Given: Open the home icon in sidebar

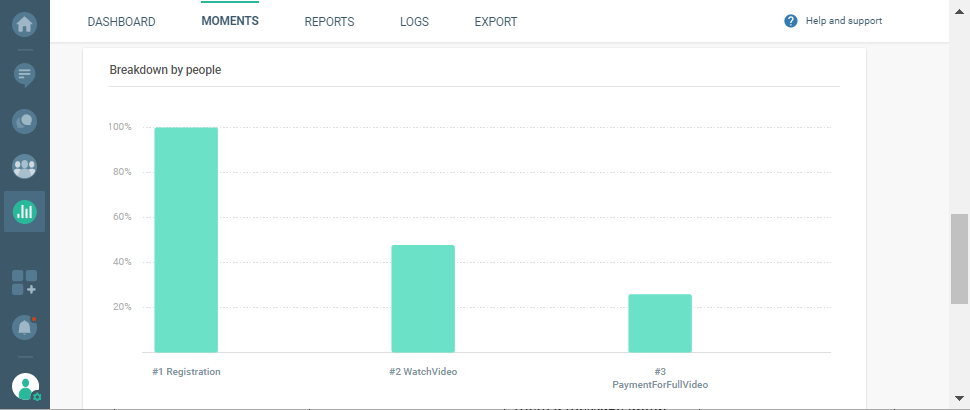Looking at the screenshot, I should [24, 21].
